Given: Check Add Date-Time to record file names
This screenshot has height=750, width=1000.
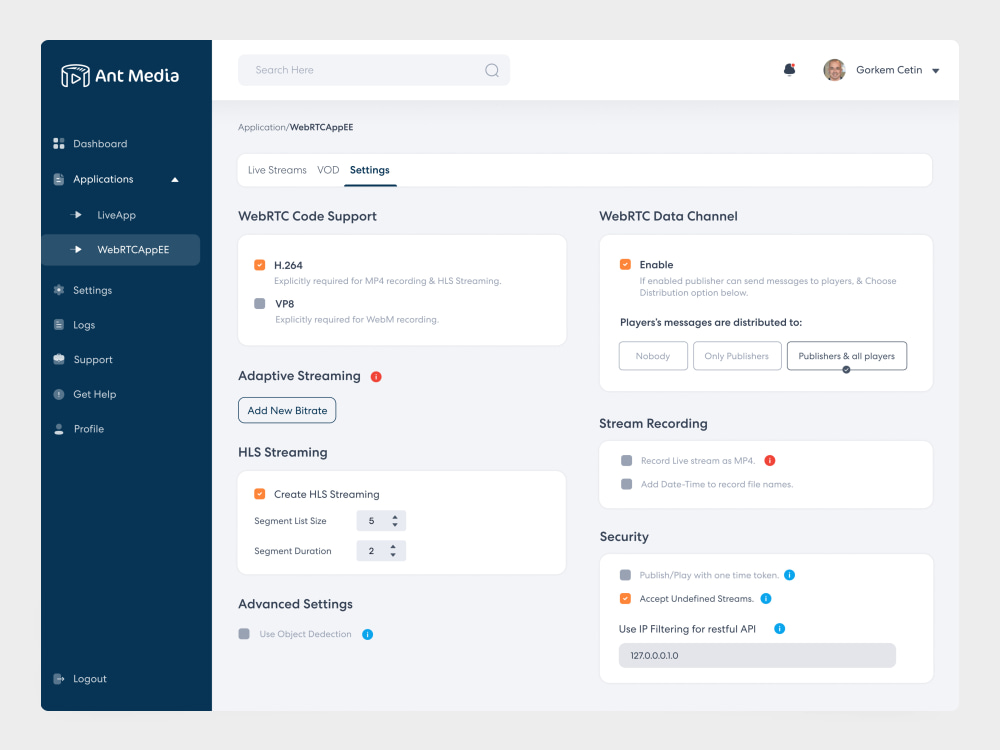Looking at the screenshot, I should (x=626, y=484).
